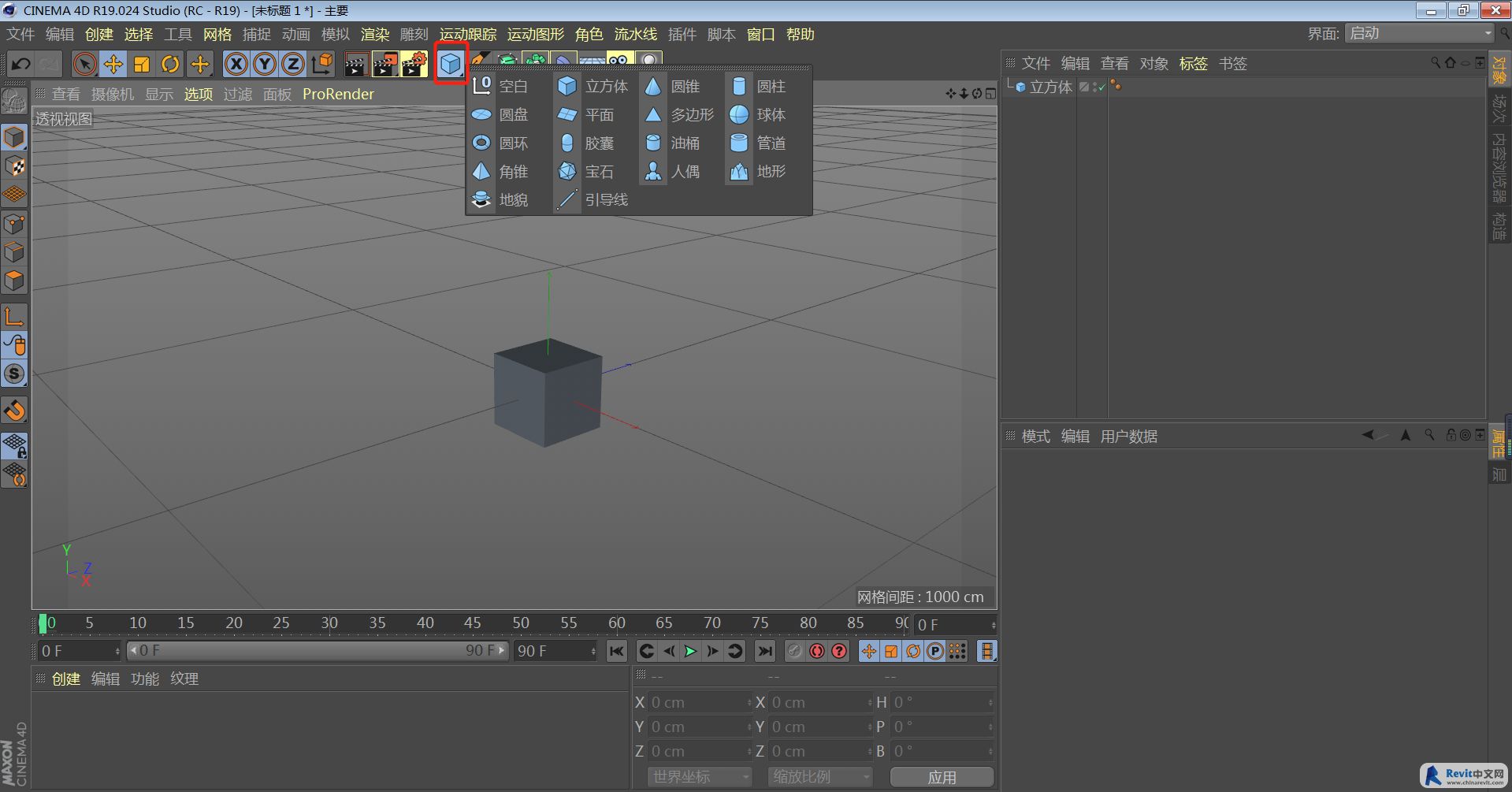Click the make editable left tool
This screenshot has height=792, width=1512.
(14, 102)
